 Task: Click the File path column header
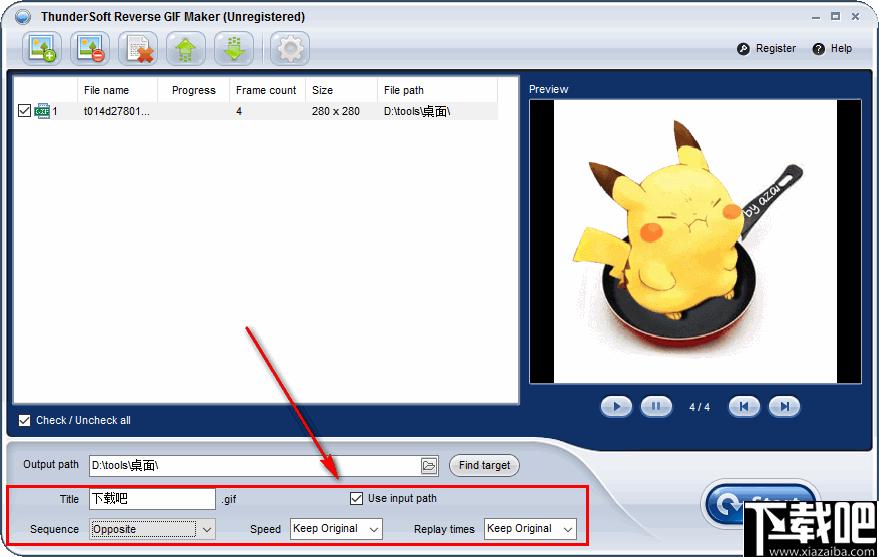click(437, 90)
